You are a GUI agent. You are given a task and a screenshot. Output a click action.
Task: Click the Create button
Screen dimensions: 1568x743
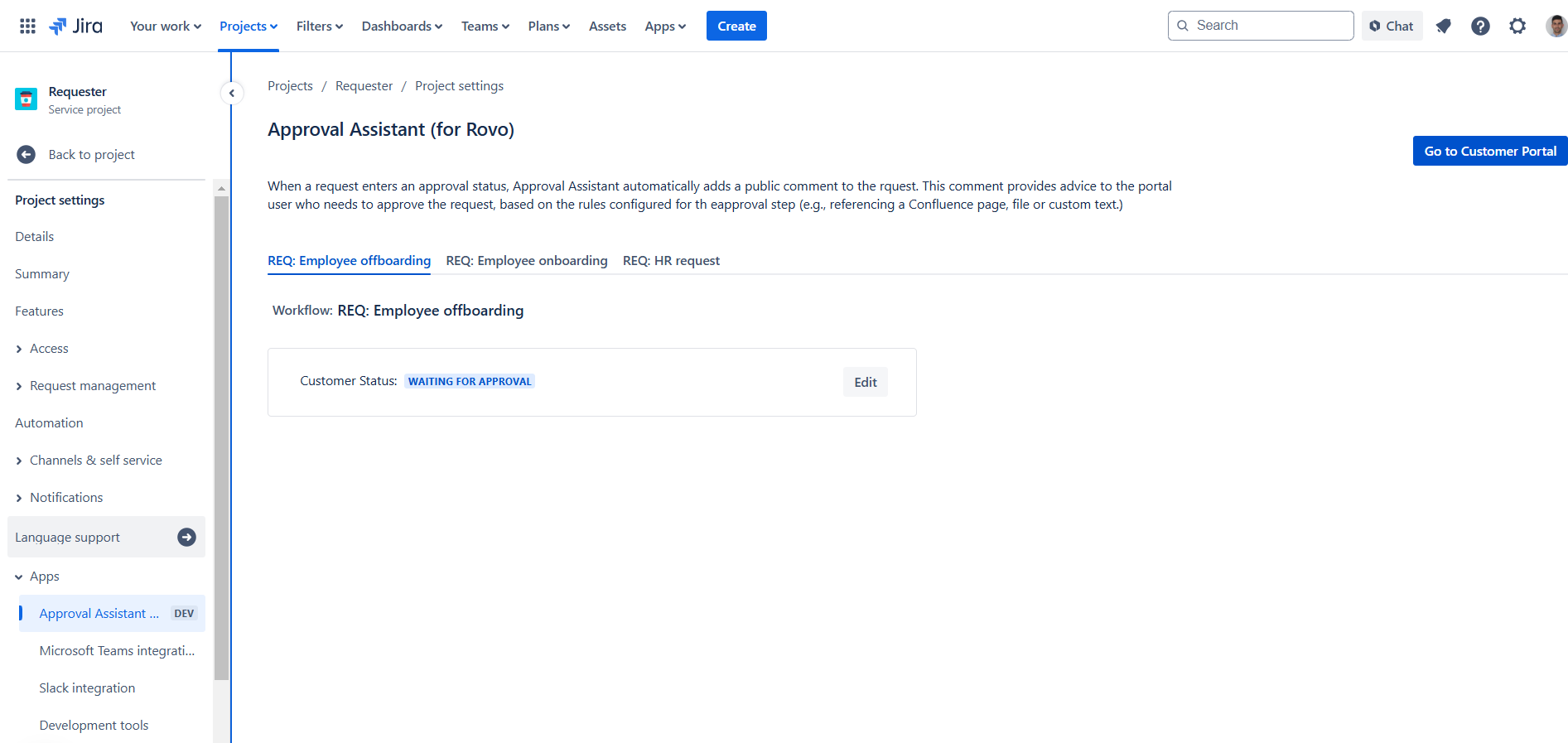(x=736, y=26)
